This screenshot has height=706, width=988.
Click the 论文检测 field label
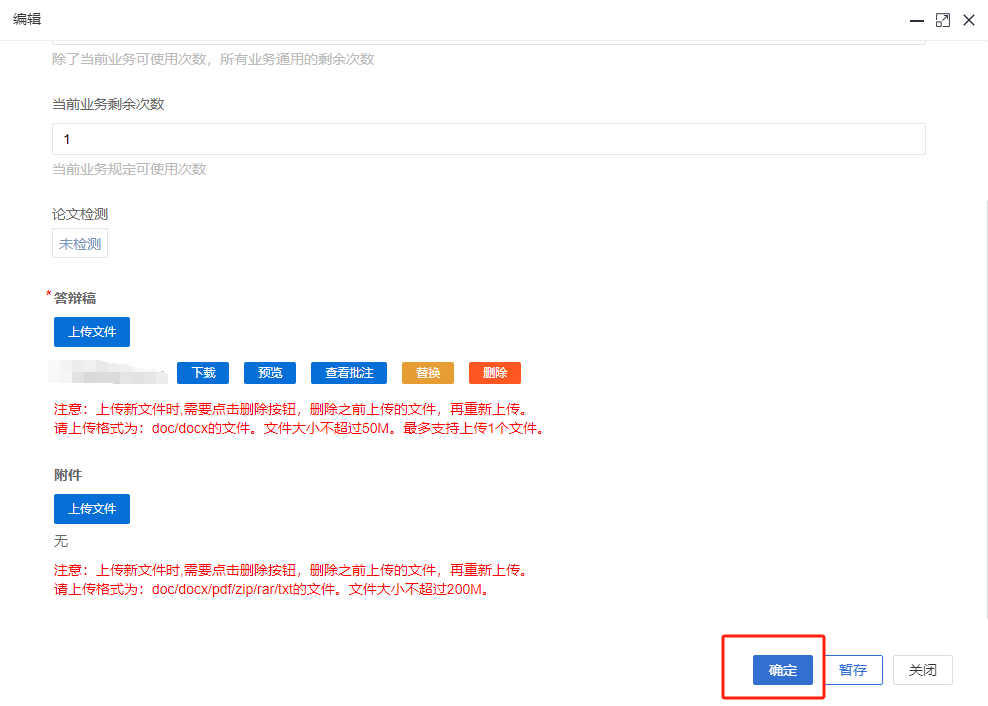(80, 214)
